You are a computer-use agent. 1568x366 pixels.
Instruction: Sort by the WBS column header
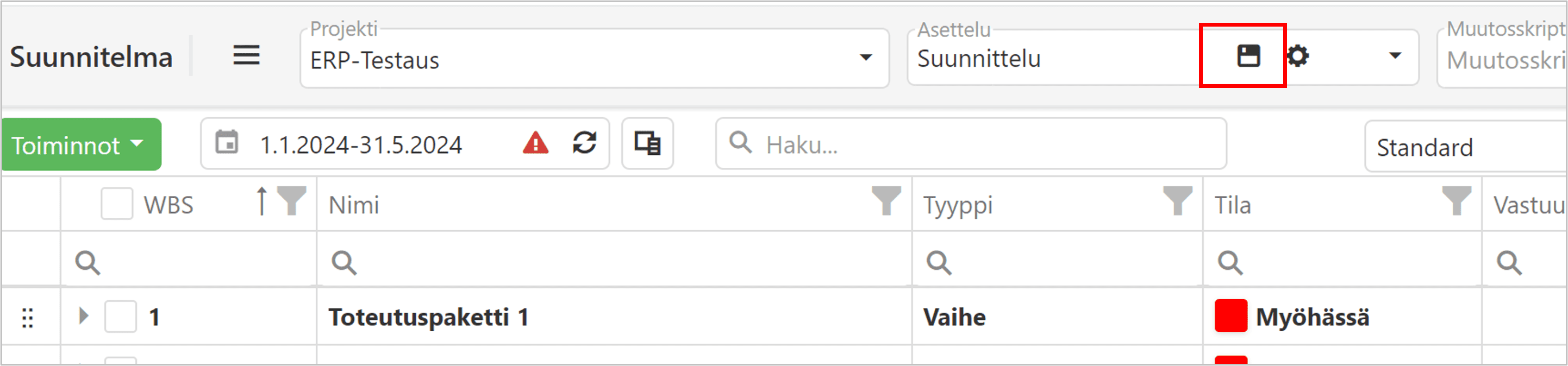pyautogui.click(x=168, y=205)
